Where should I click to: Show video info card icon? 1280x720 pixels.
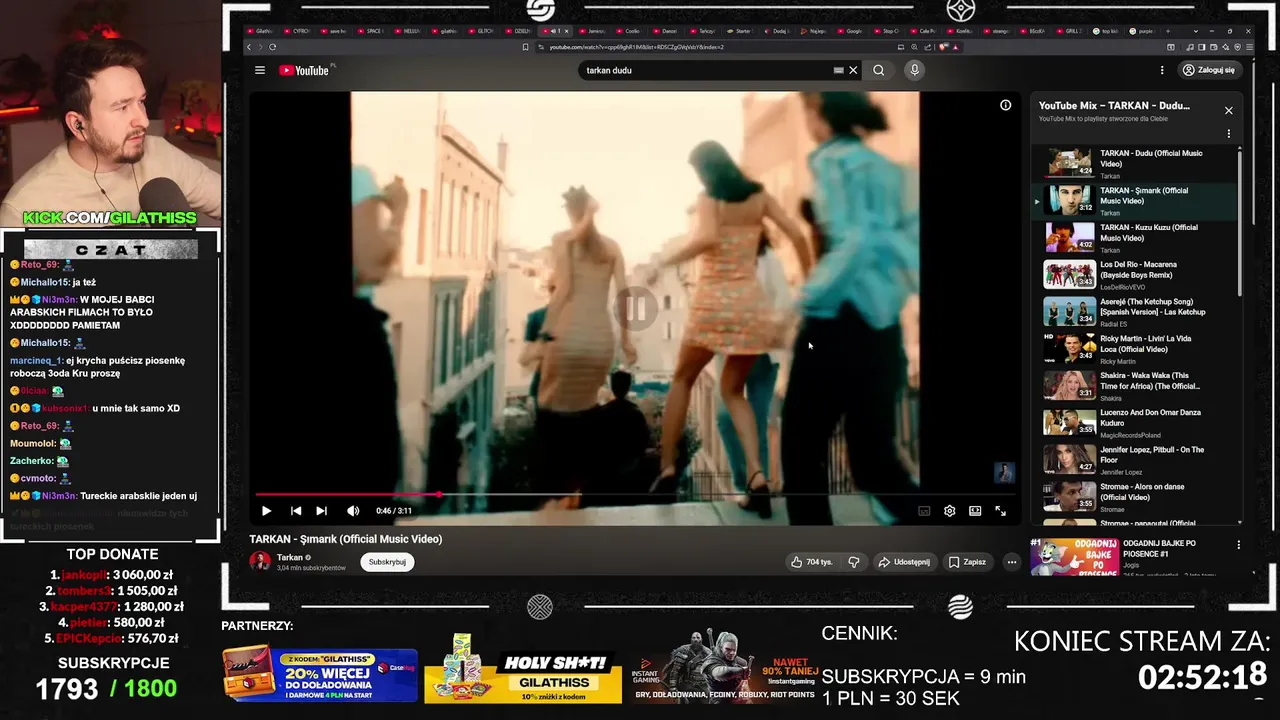tap(1005, 105)
